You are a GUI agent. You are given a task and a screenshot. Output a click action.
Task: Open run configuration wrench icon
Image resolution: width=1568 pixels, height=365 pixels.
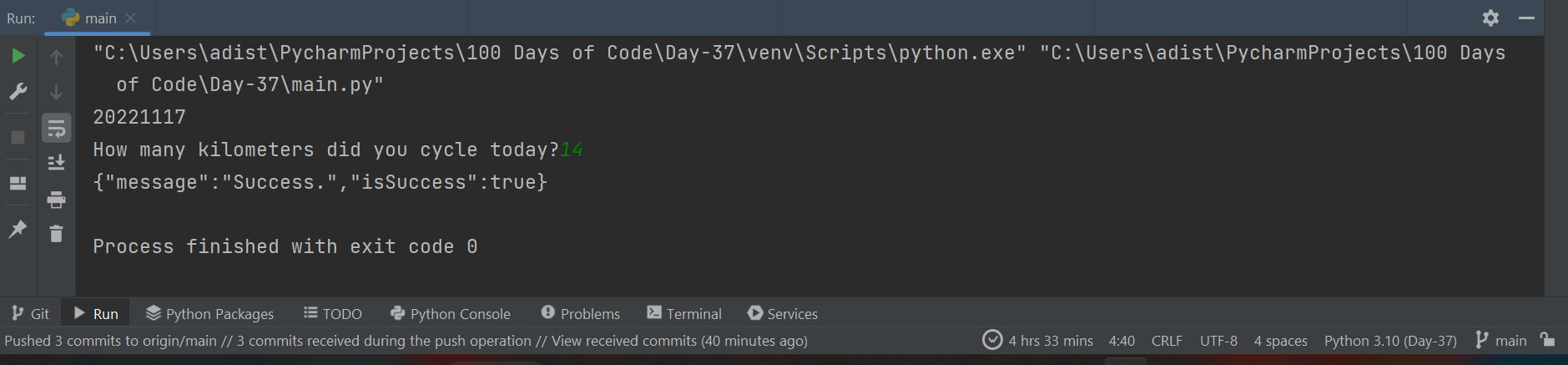pos(18,91)
